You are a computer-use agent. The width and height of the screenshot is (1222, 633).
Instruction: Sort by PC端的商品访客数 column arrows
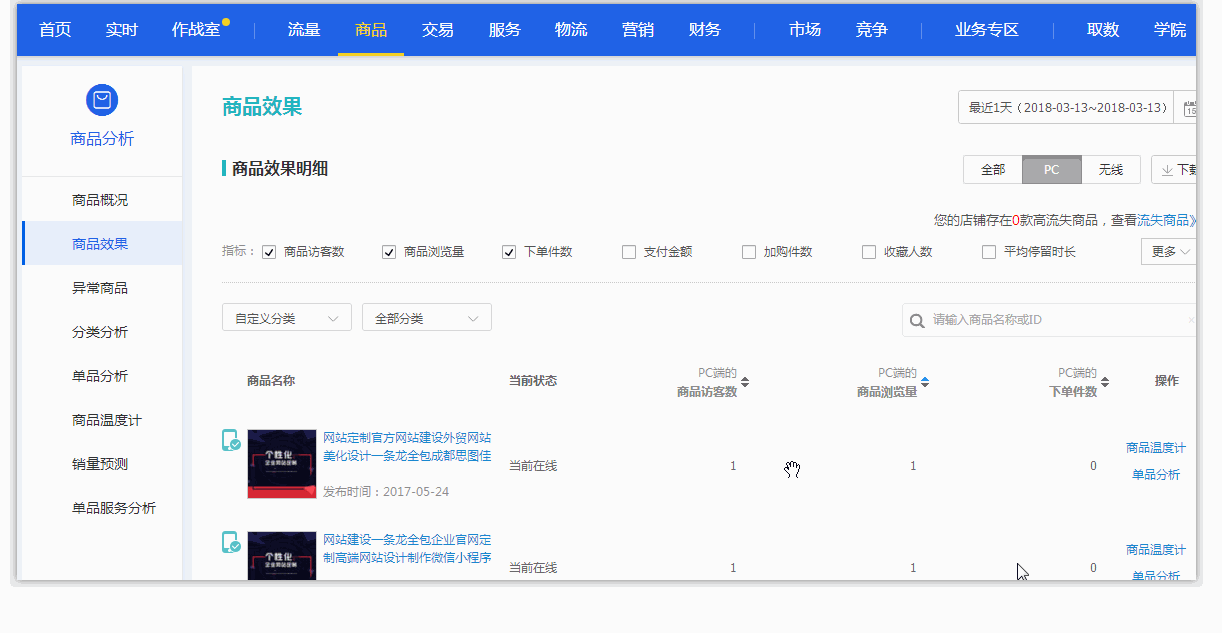745,382
